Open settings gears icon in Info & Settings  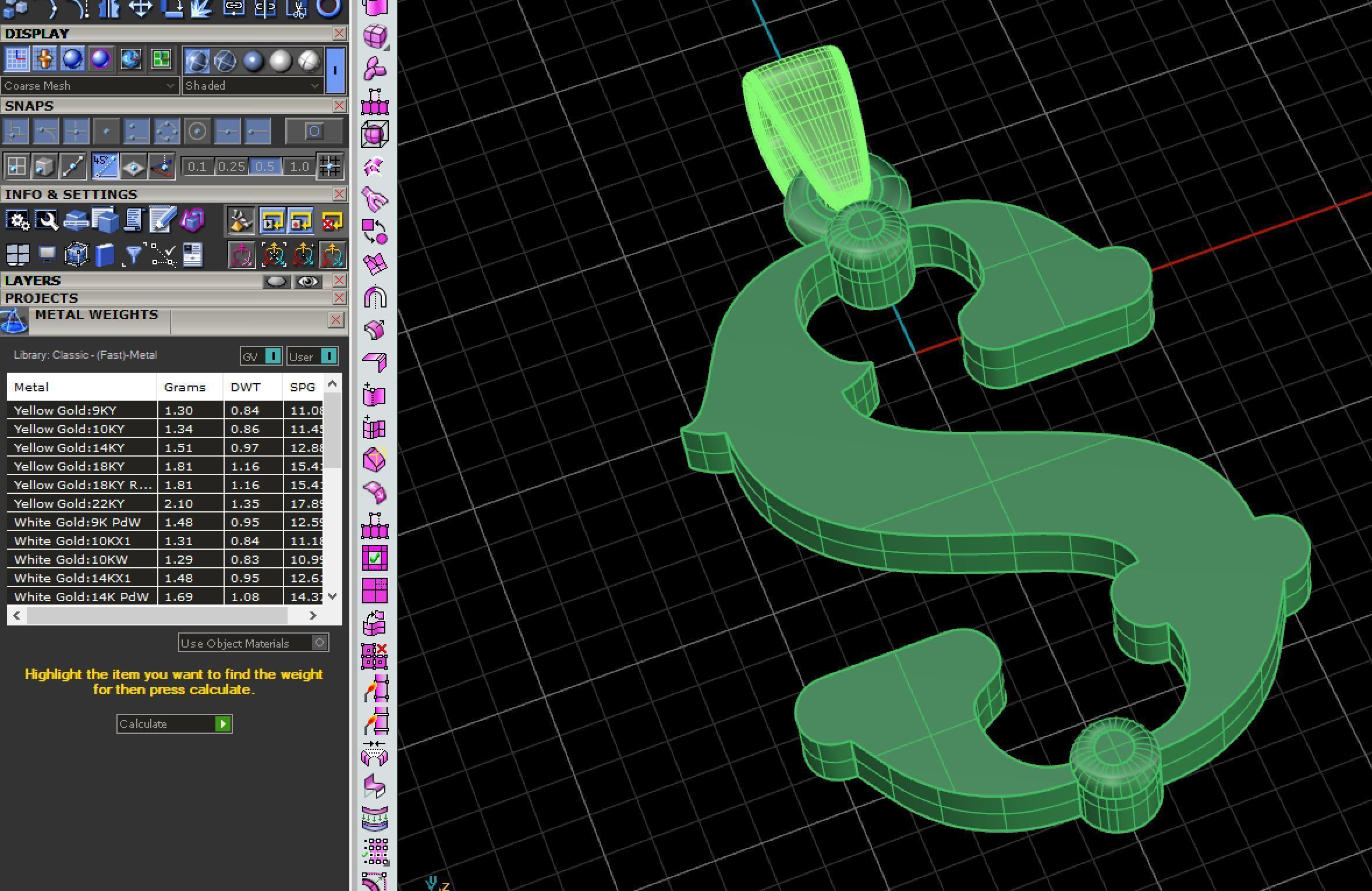17,221
